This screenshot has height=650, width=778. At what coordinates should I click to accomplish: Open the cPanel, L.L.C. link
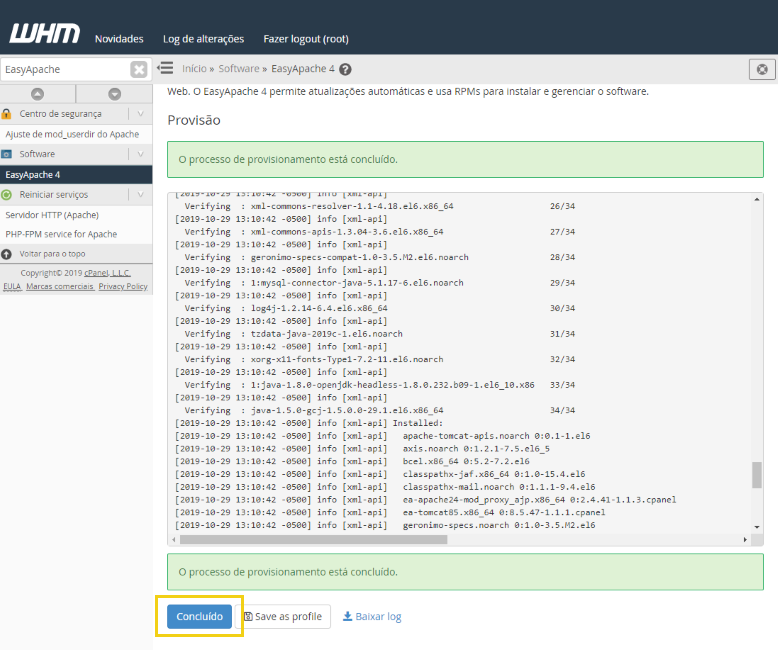click(x=107, y=273)
